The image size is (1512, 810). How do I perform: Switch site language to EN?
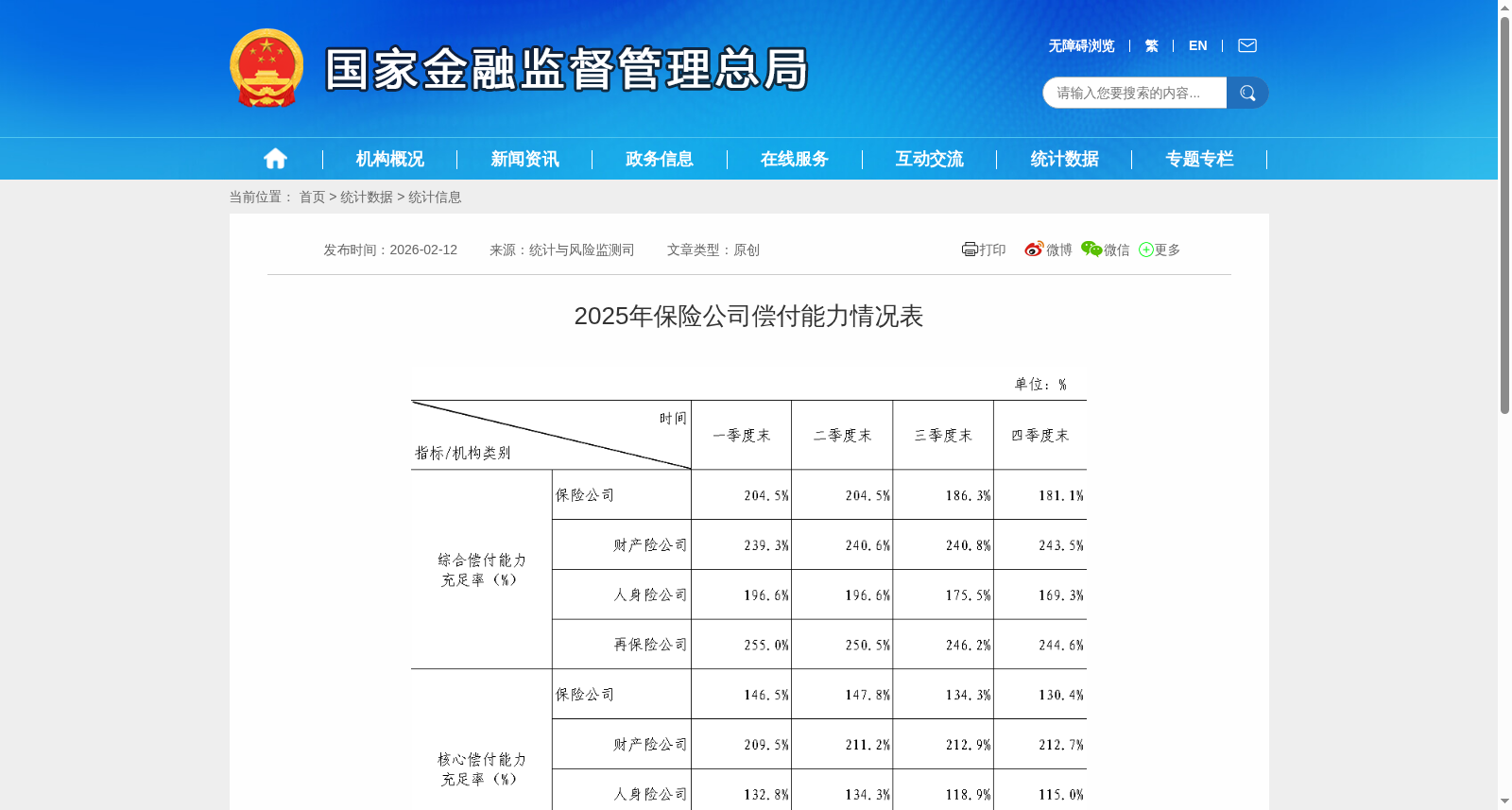pyautogui.click(x=1197, y=45)
